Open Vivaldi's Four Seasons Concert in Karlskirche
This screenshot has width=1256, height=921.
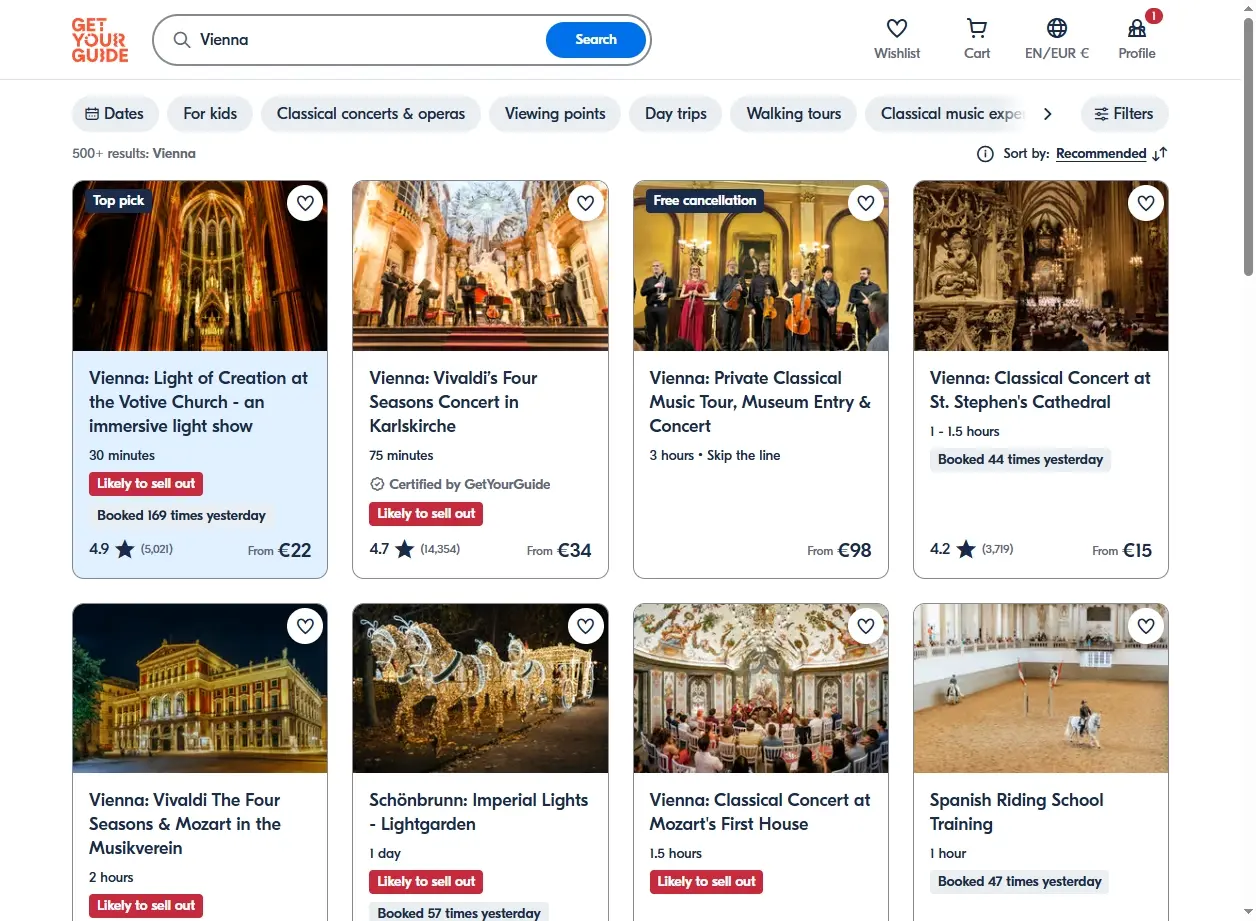click(x=454, y=402)
